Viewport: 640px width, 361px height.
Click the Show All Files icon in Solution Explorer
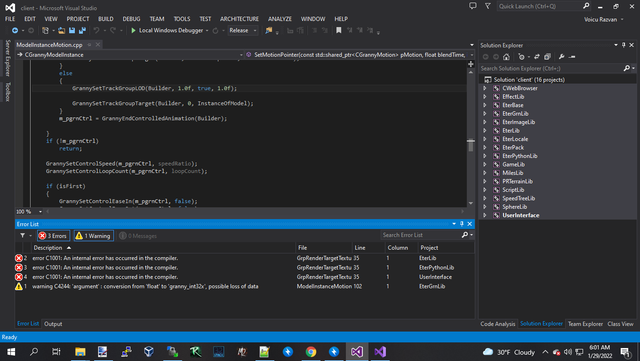(547, 57)
